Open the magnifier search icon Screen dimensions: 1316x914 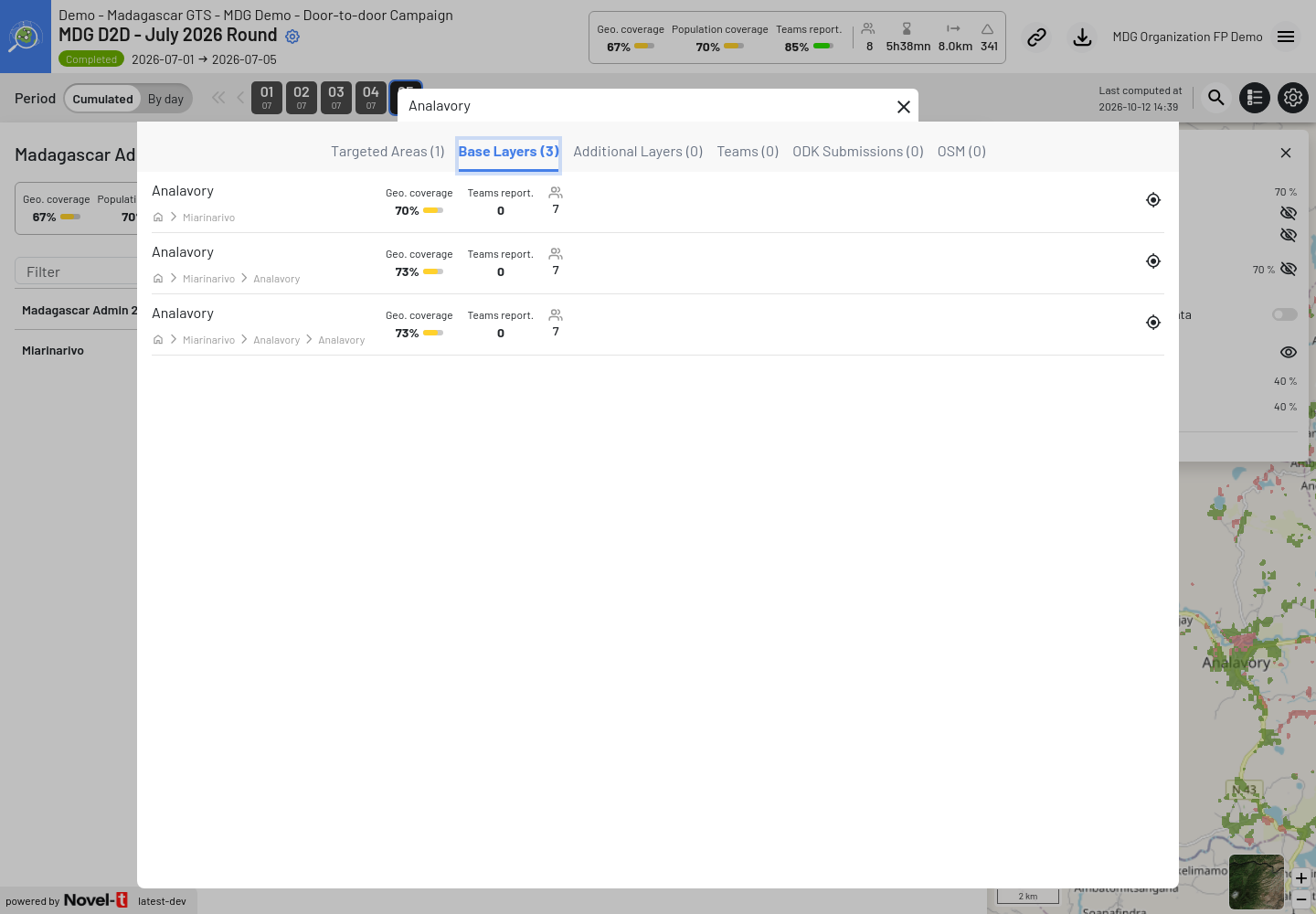tap(1215, 98)
